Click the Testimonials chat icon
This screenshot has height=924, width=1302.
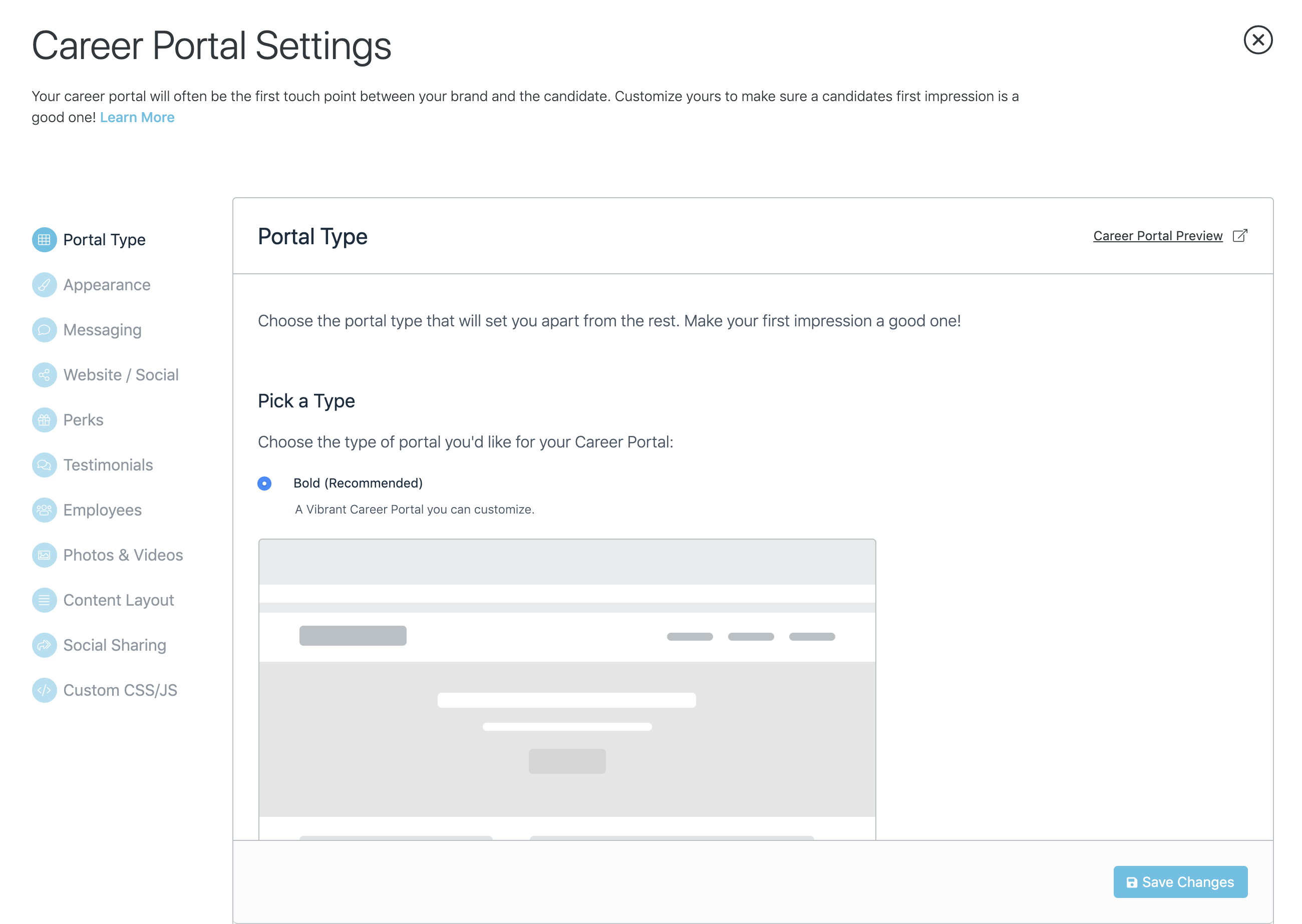(x=44, y=465)
